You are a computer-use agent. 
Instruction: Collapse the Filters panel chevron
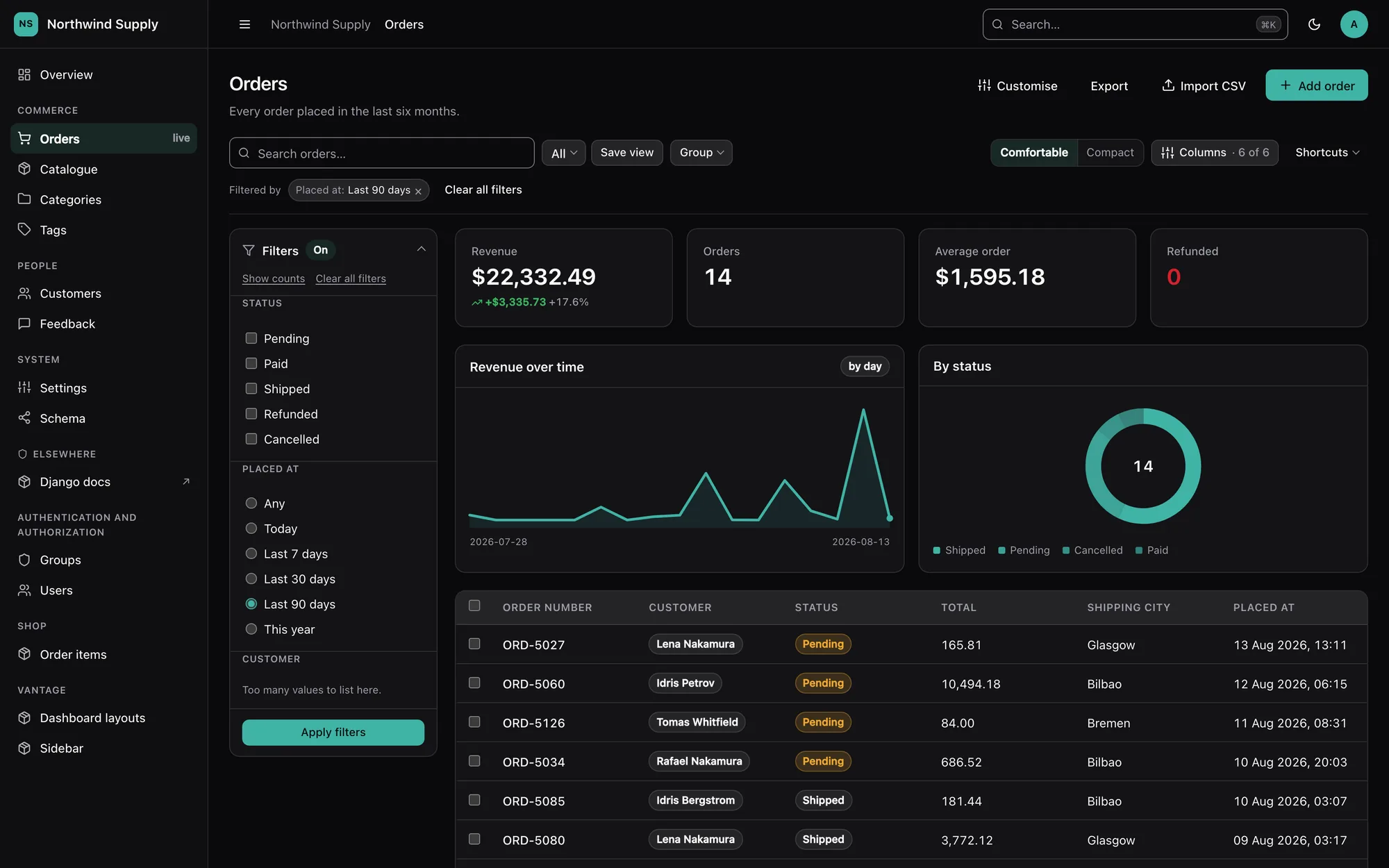pyautogui.click(x=421, y=249)
